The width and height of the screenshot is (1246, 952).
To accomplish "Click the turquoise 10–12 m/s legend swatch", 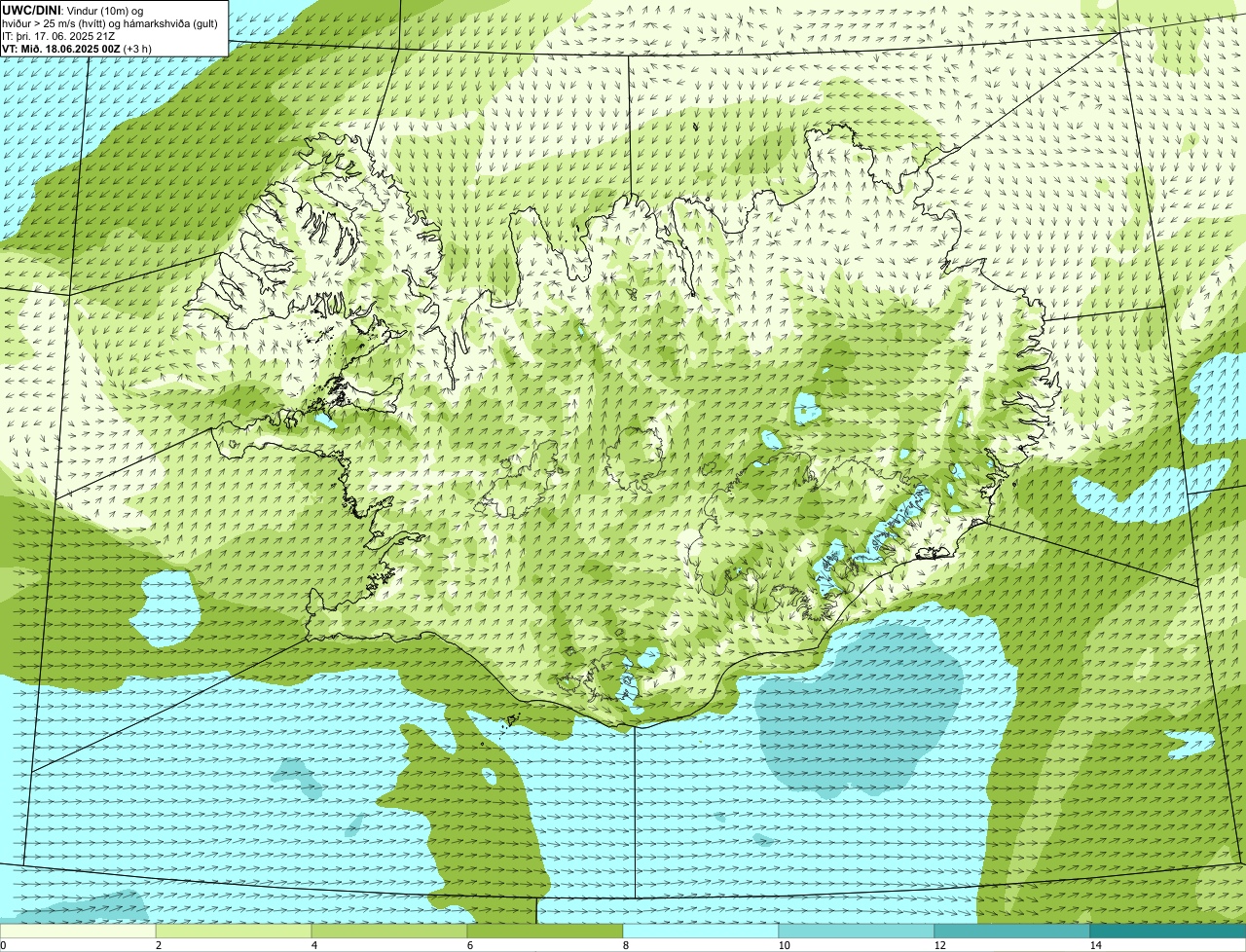I will pyautogui.click(x=857, y=931).
